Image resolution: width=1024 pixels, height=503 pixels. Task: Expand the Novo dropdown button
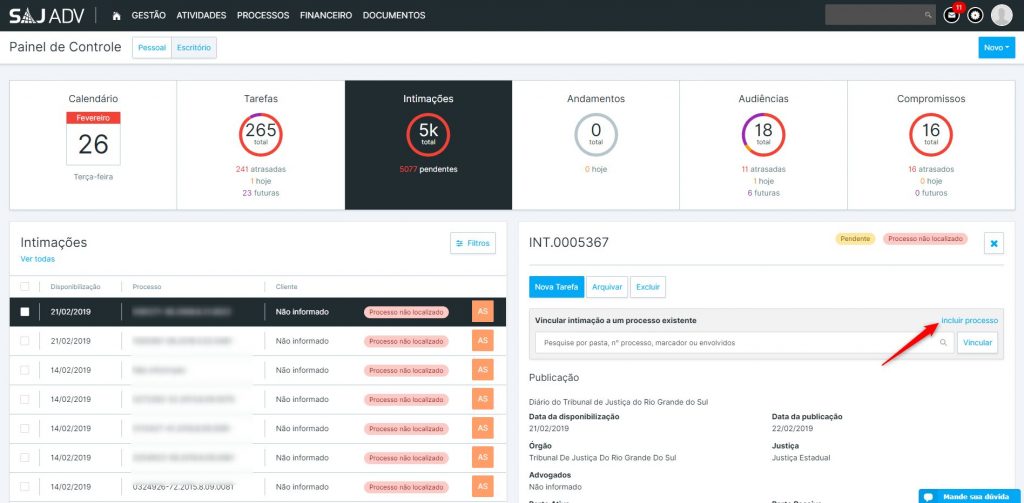coord(996,47)
